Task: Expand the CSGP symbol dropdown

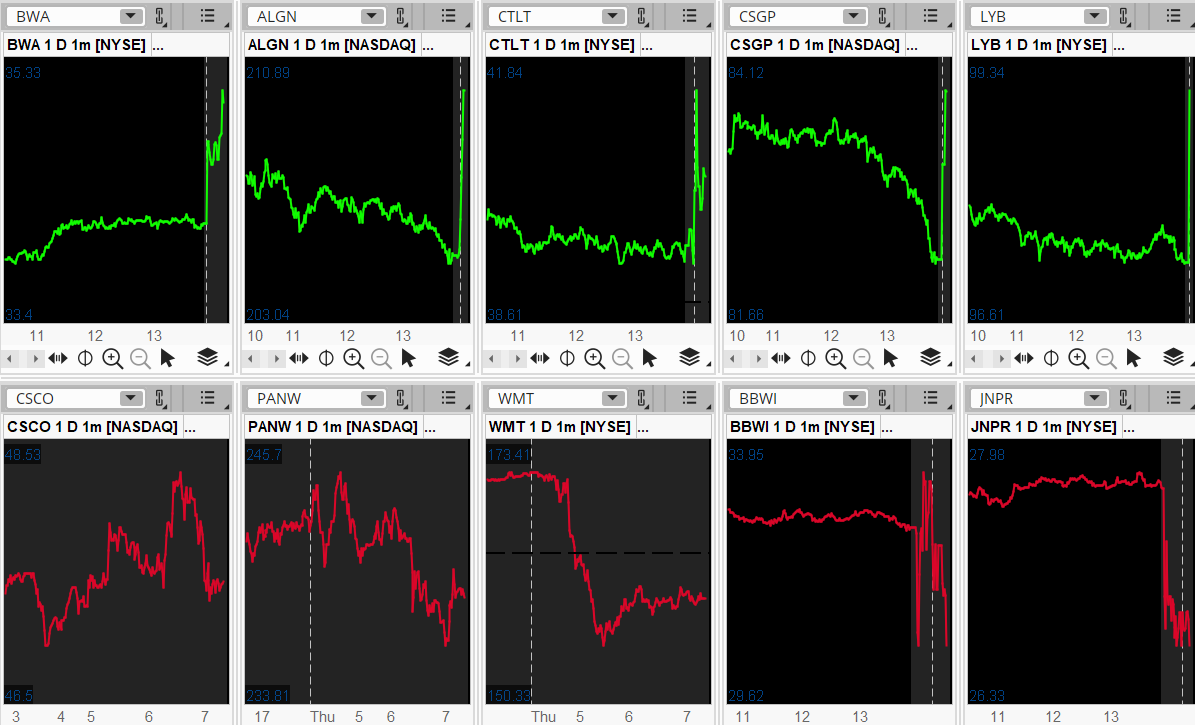Action: coord(854,16)
